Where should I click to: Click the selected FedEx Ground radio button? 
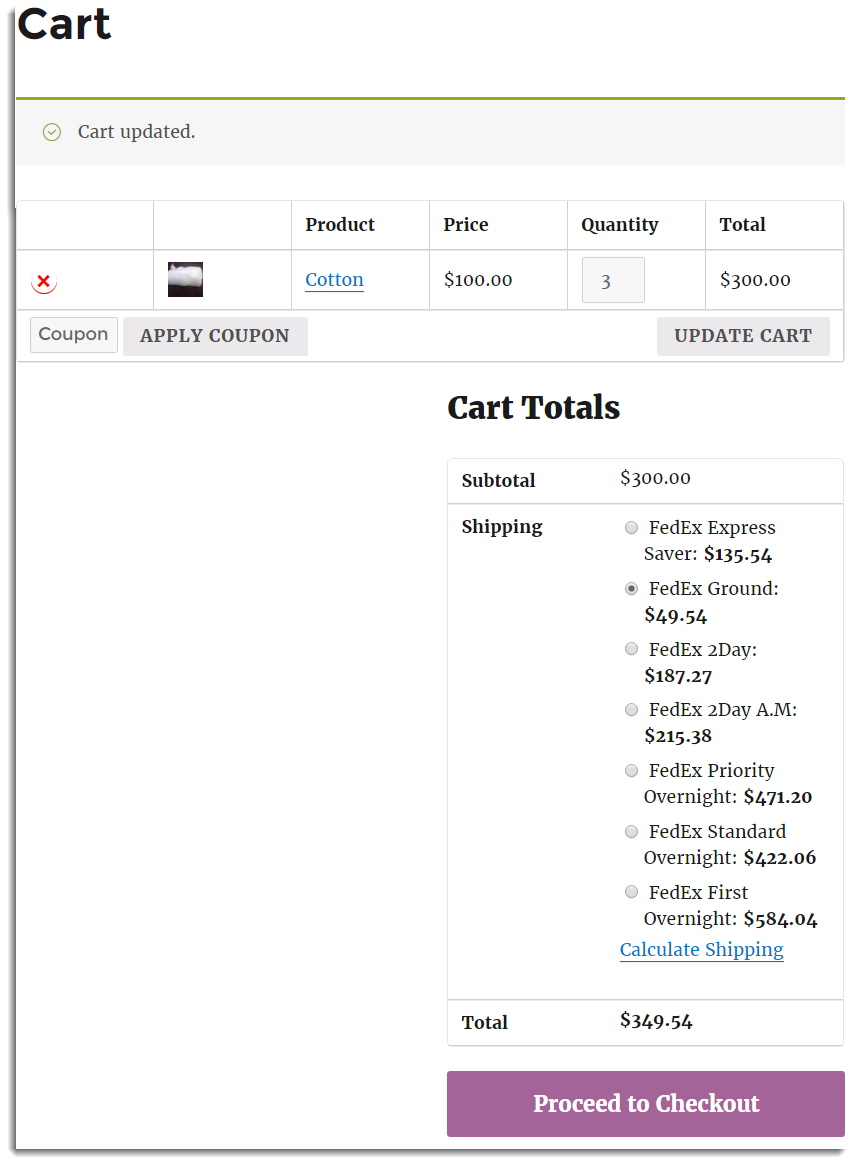coord(631,588)
